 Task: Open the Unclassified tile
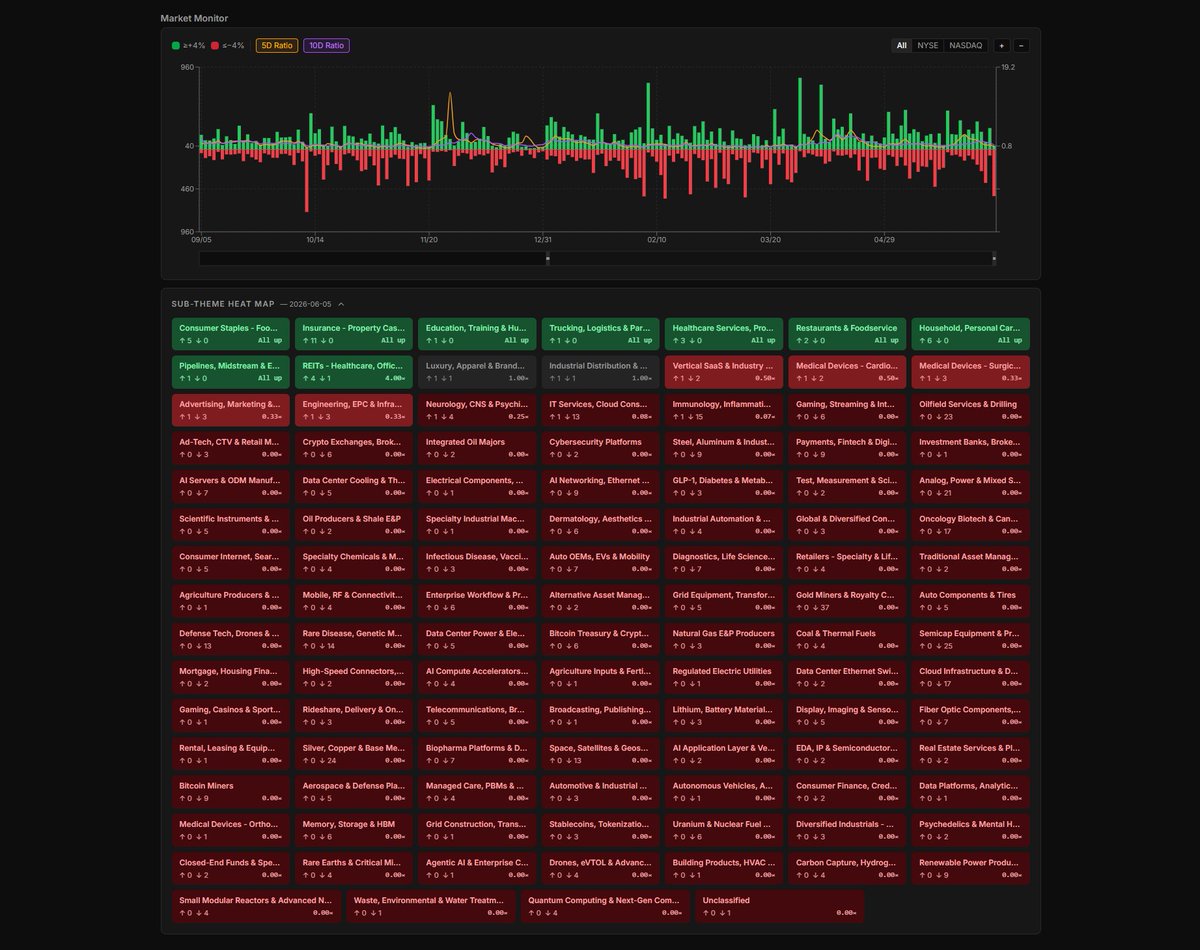pyautogui.click(x=779, y=907)
